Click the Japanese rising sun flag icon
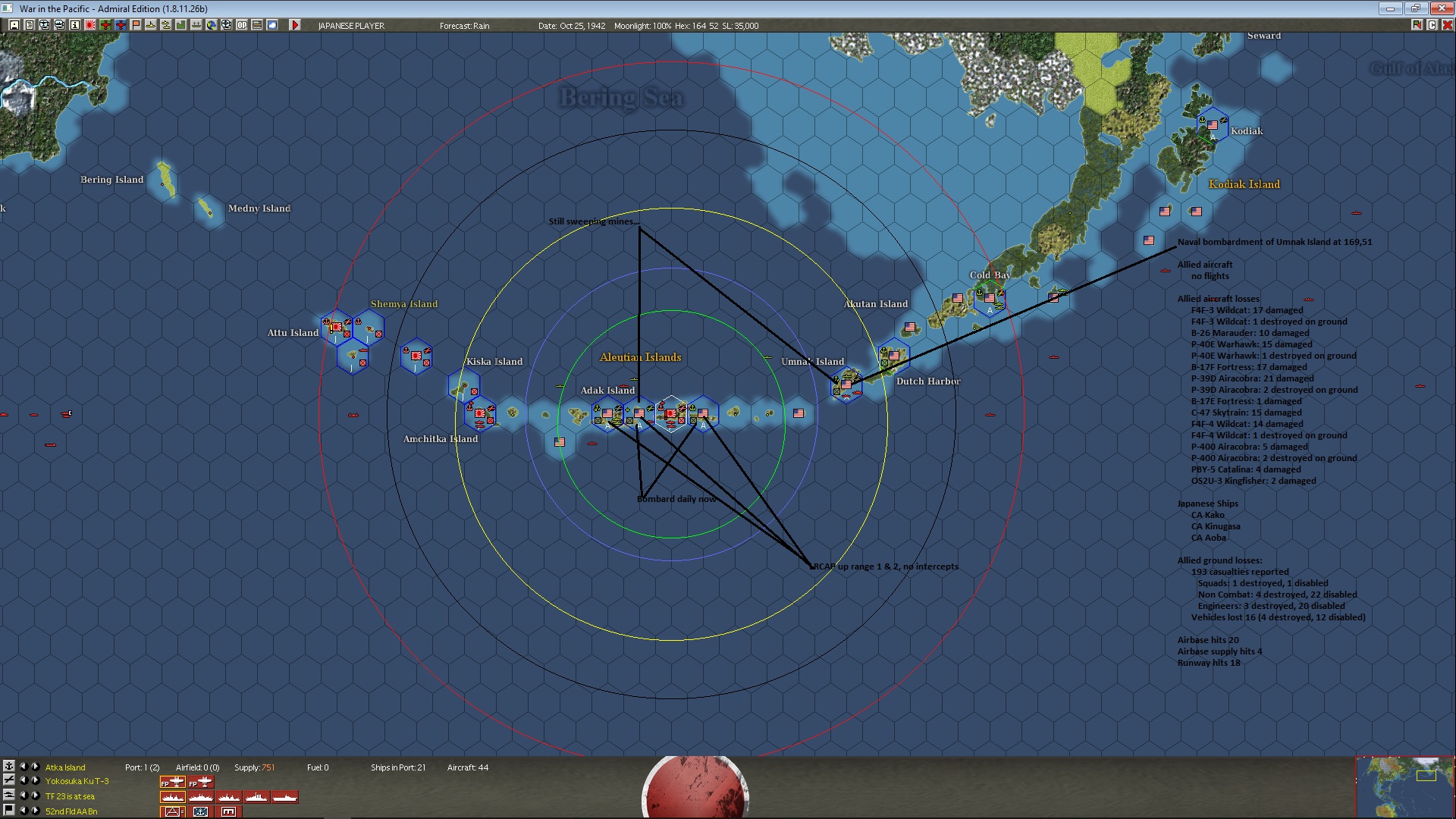 click(90, 25)
